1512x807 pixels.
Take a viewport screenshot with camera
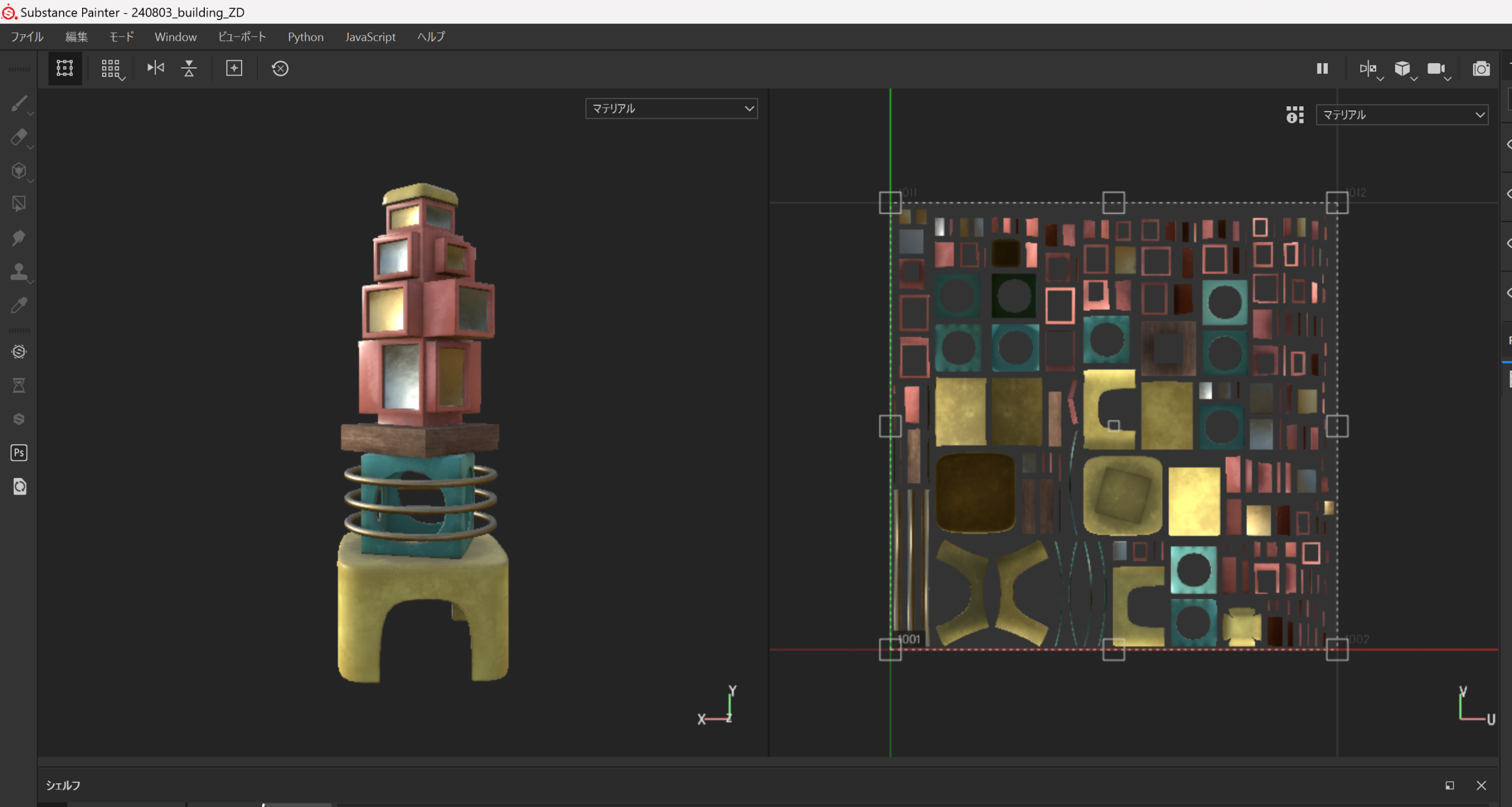[1481, 69]
